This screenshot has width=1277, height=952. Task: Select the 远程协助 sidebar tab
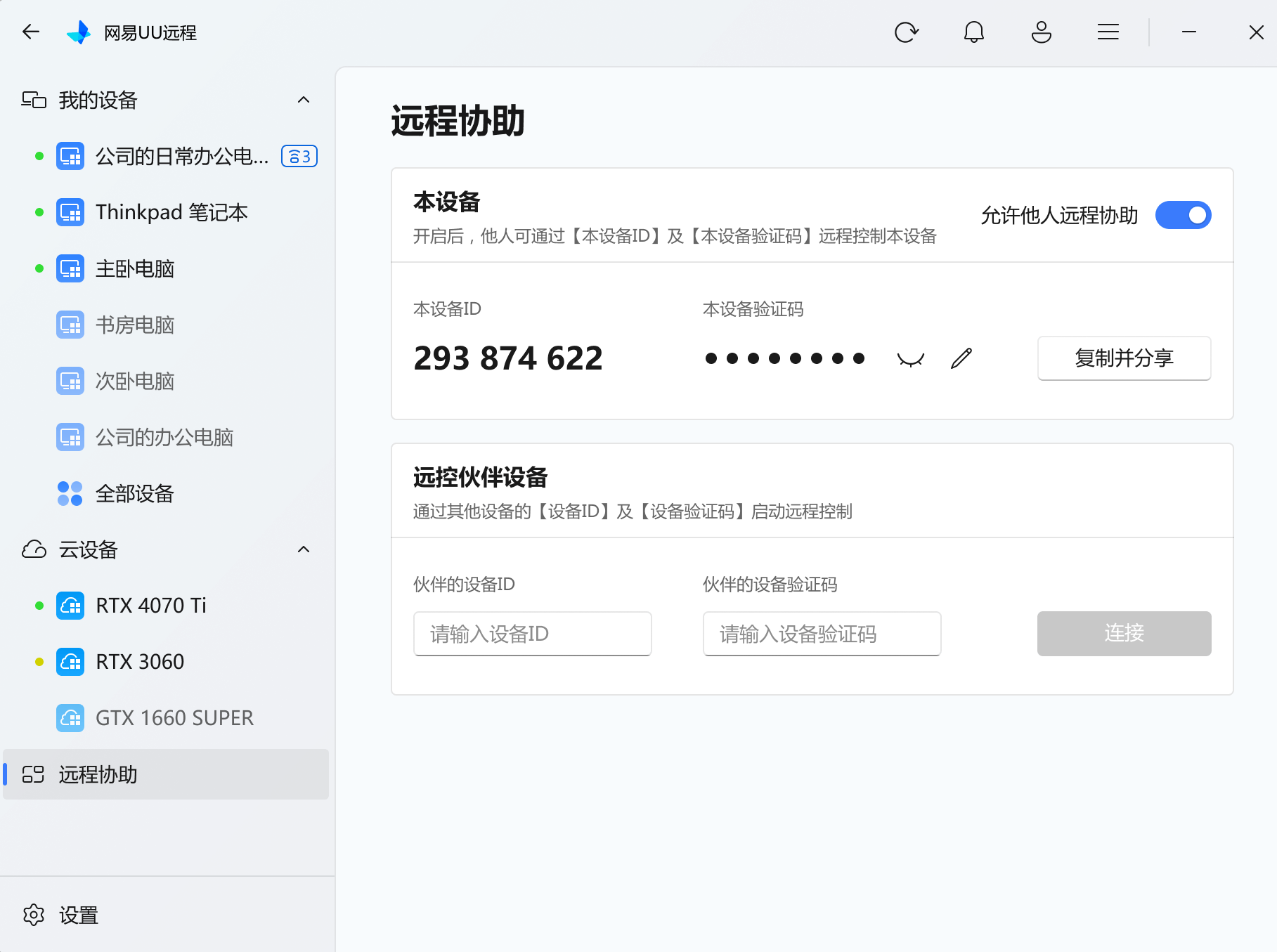(x=98, y=775)
